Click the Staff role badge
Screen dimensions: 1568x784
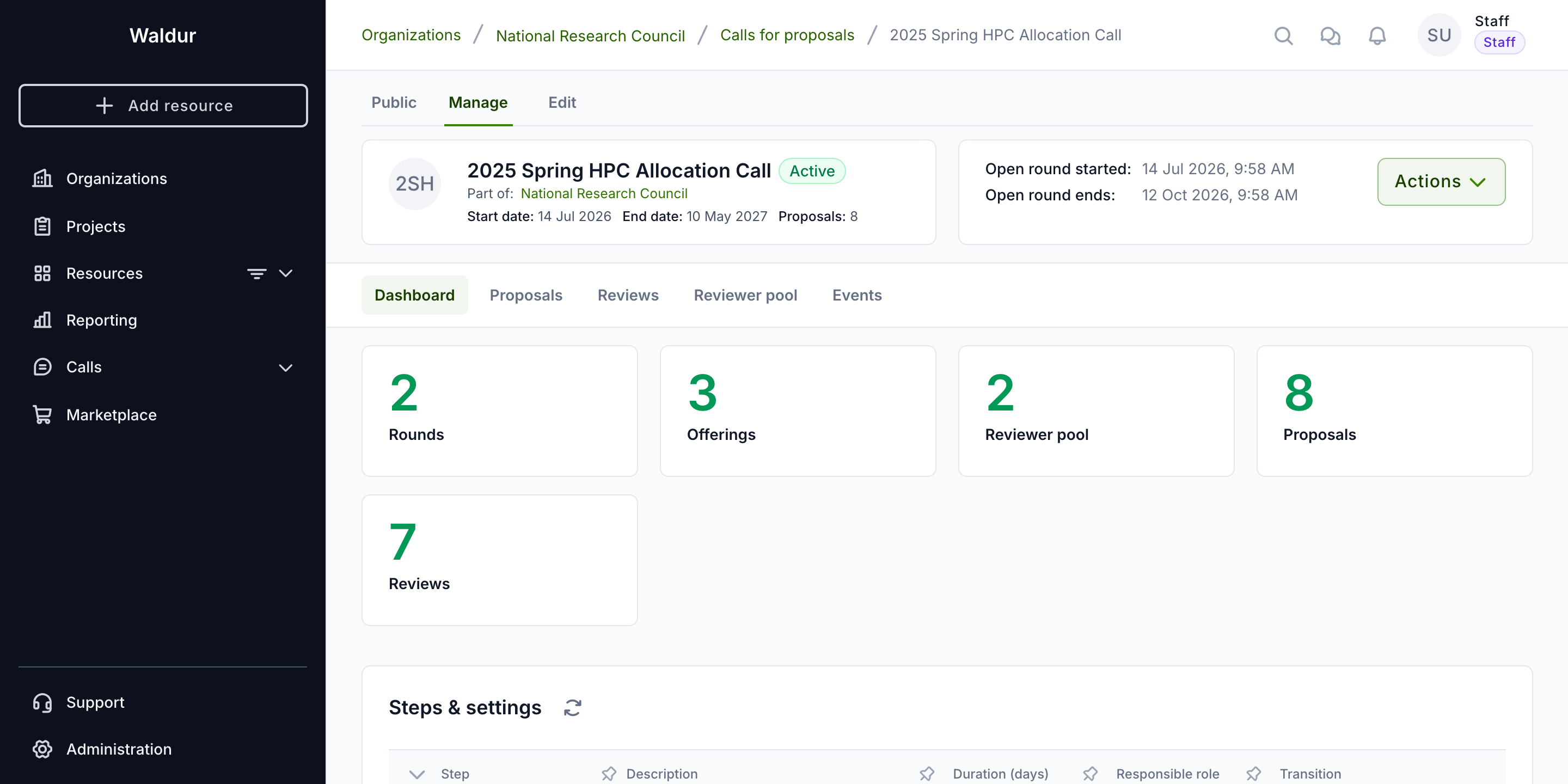(1499, 42)
